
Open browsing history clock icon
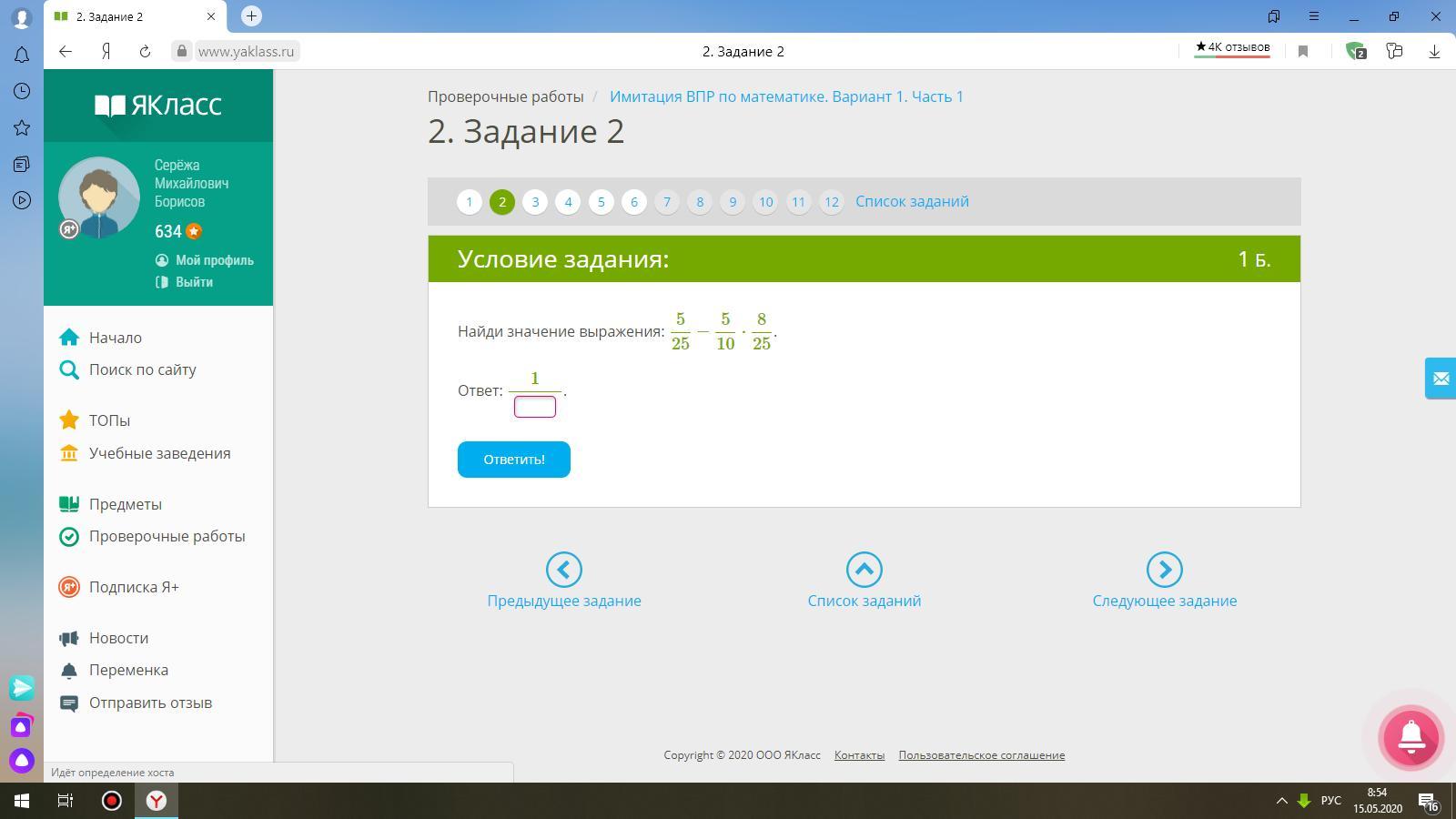point(22,91)
